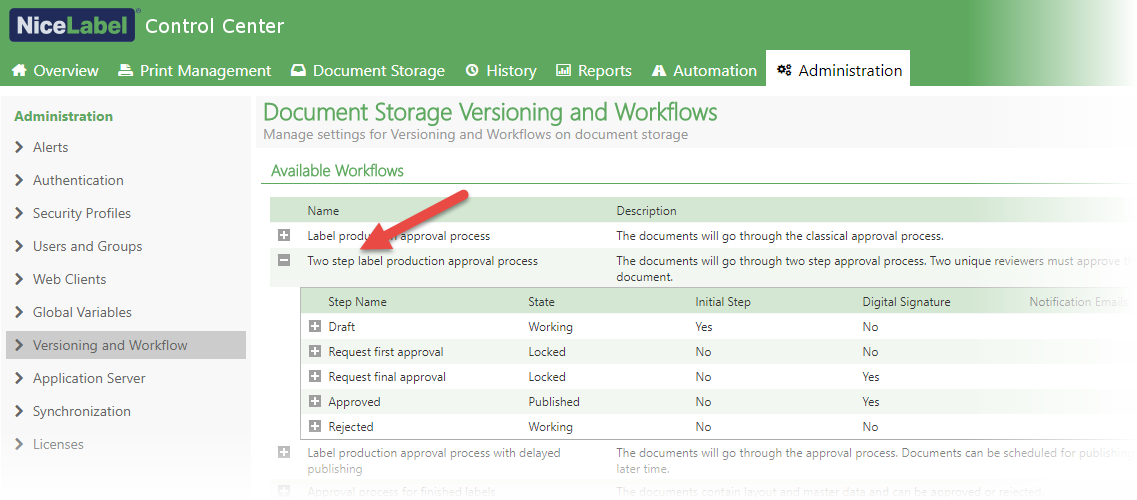Click the Document Storage drive icon

pos(298,71)
